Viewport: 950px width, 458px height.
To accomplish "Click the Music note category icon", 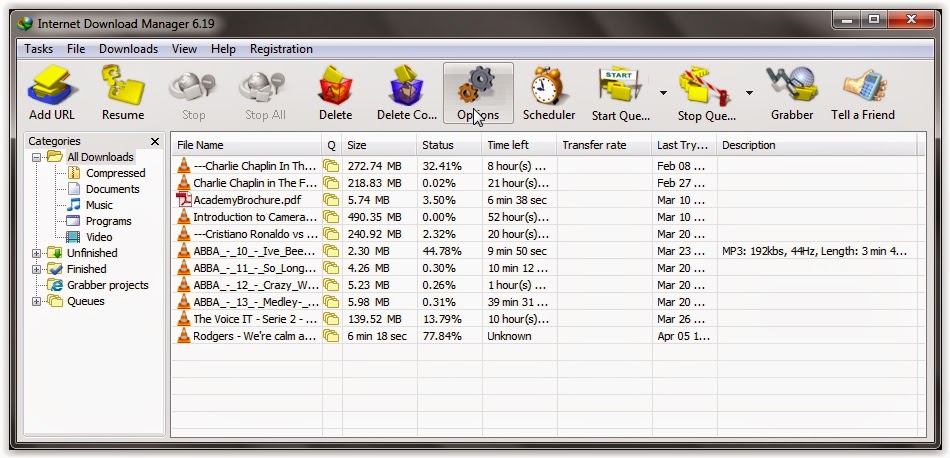I will click(74, 205).
